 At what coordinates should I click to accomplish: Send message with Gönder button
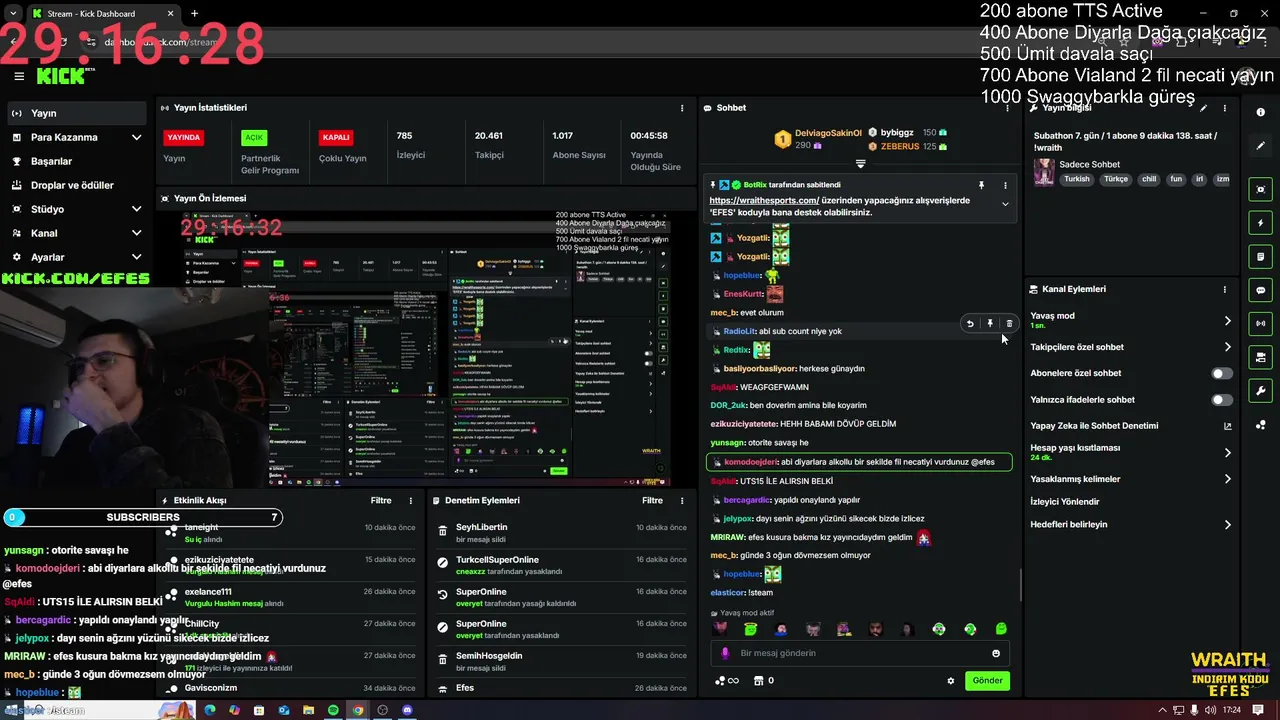tap(987, 681)
